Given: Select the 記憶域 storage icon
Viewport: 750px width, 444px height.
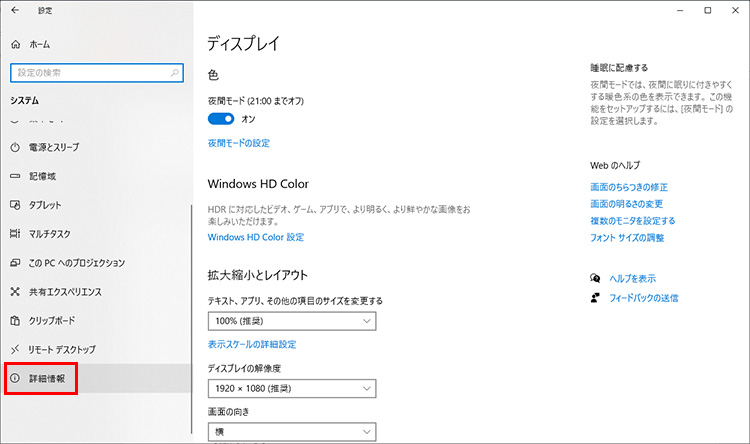Looking at the screenshot, I should pyautogui.click(x=15, y=176).
